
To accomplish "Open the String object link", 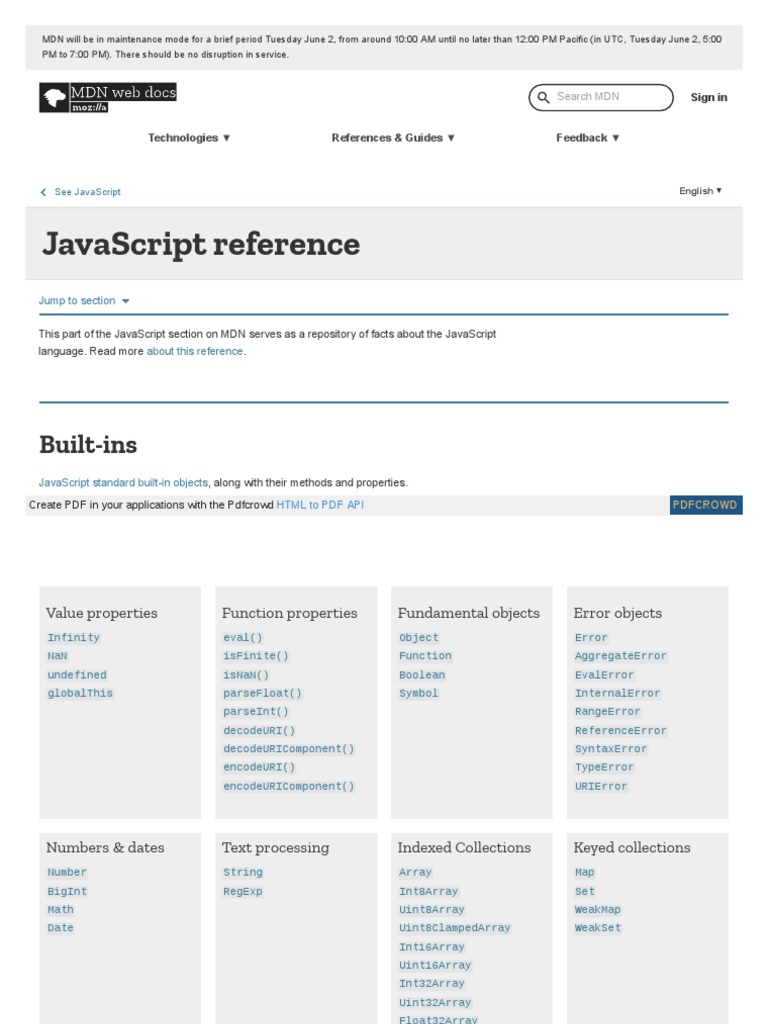I will click(242, 872).
